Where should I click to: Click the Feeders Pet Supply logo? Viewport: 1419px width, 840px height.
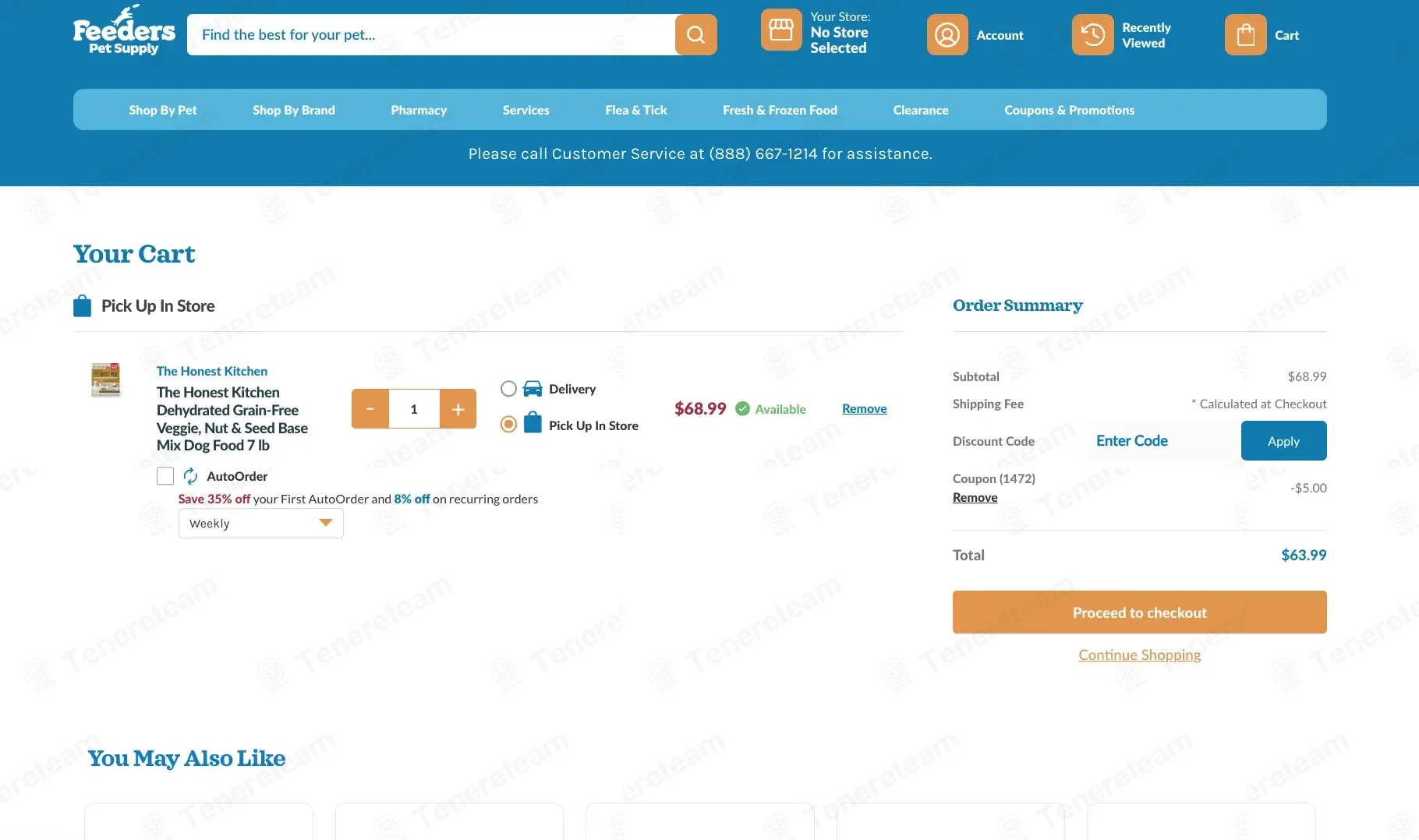tap(124, 31)
